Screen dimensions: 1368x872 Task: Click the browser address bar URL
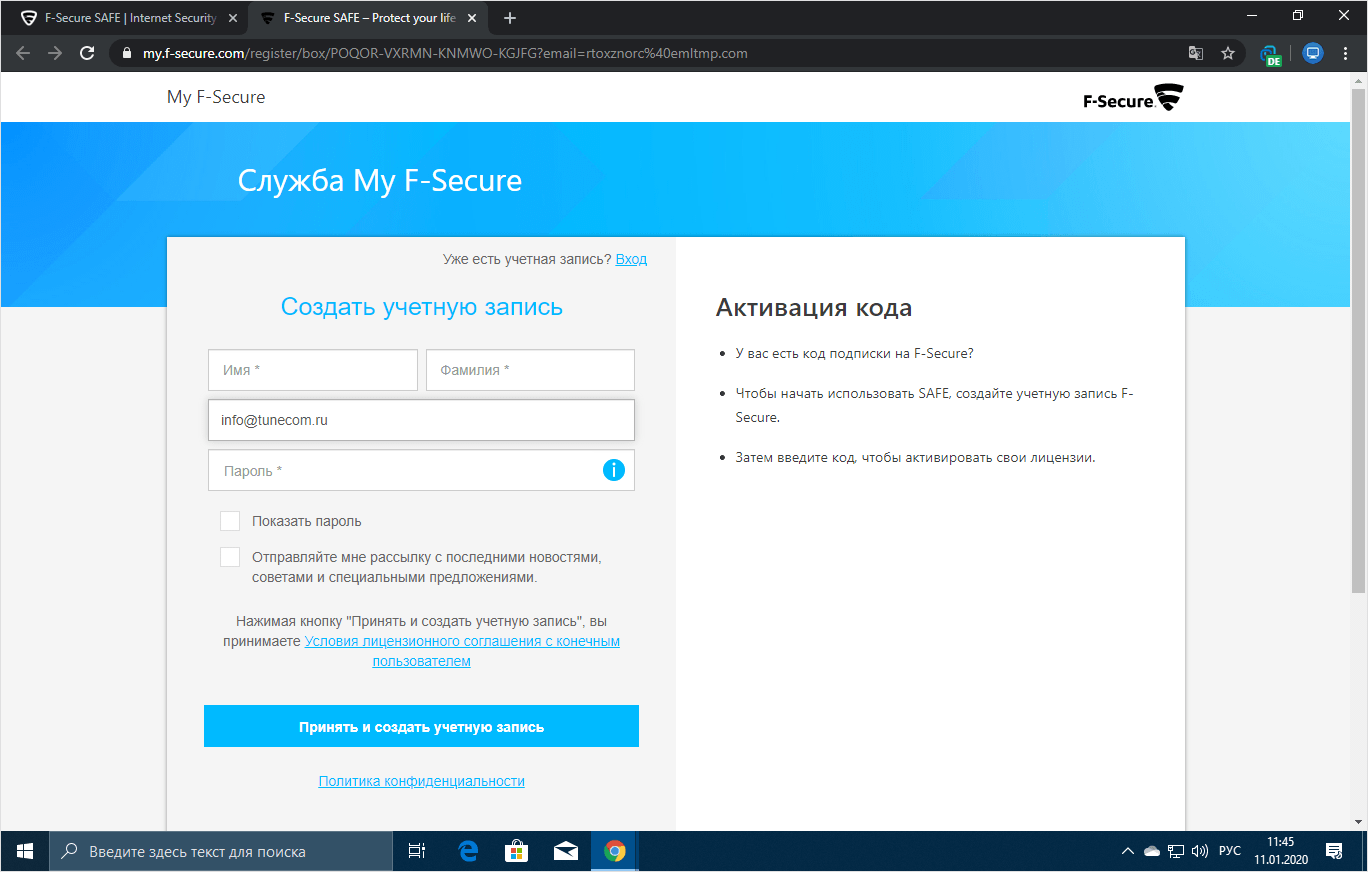click(x=445, y=53)
